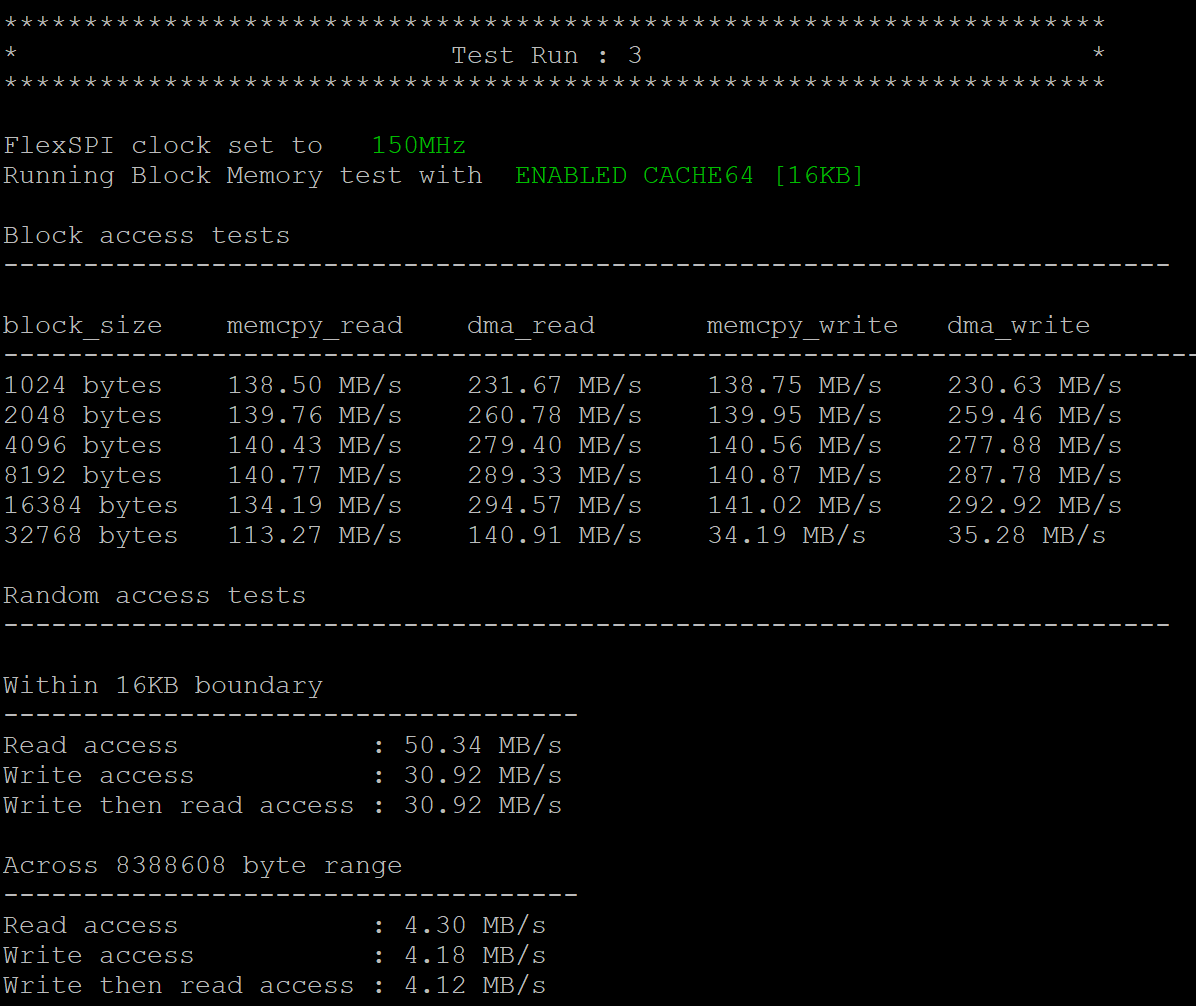Click the "Test Run : 3" header text
Screen dimensions: 1196x1006
(546, 56)
